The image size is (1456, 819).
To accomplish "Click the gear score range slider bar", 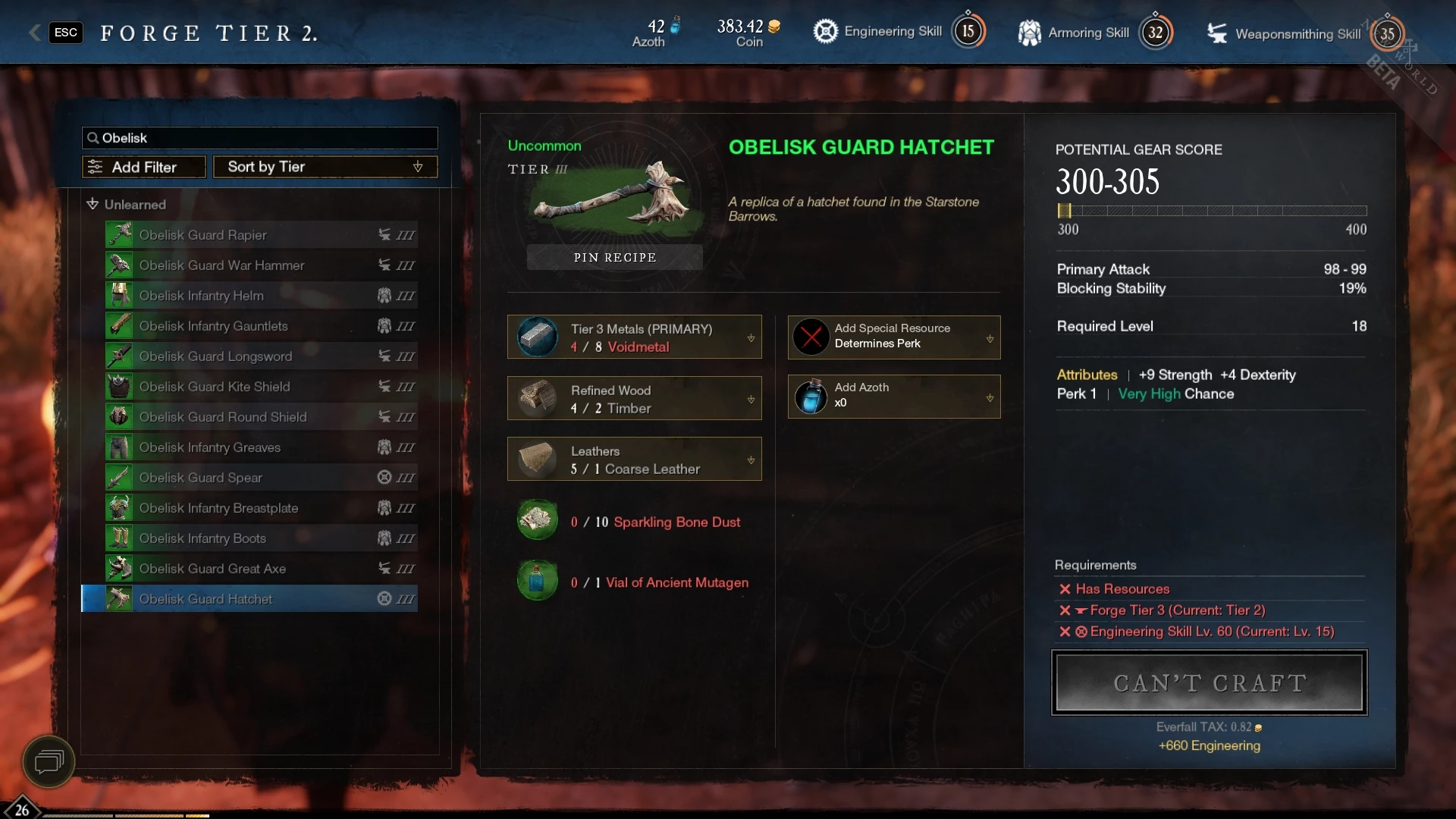I will click(1212, 211).
